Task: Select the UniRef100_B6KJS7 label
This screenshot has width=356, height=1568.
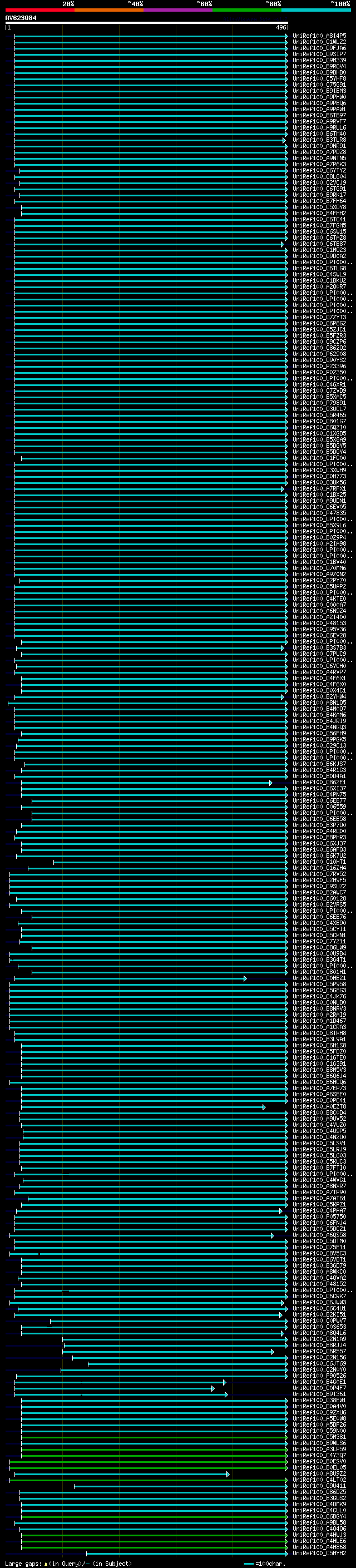Action: point(319,764)
